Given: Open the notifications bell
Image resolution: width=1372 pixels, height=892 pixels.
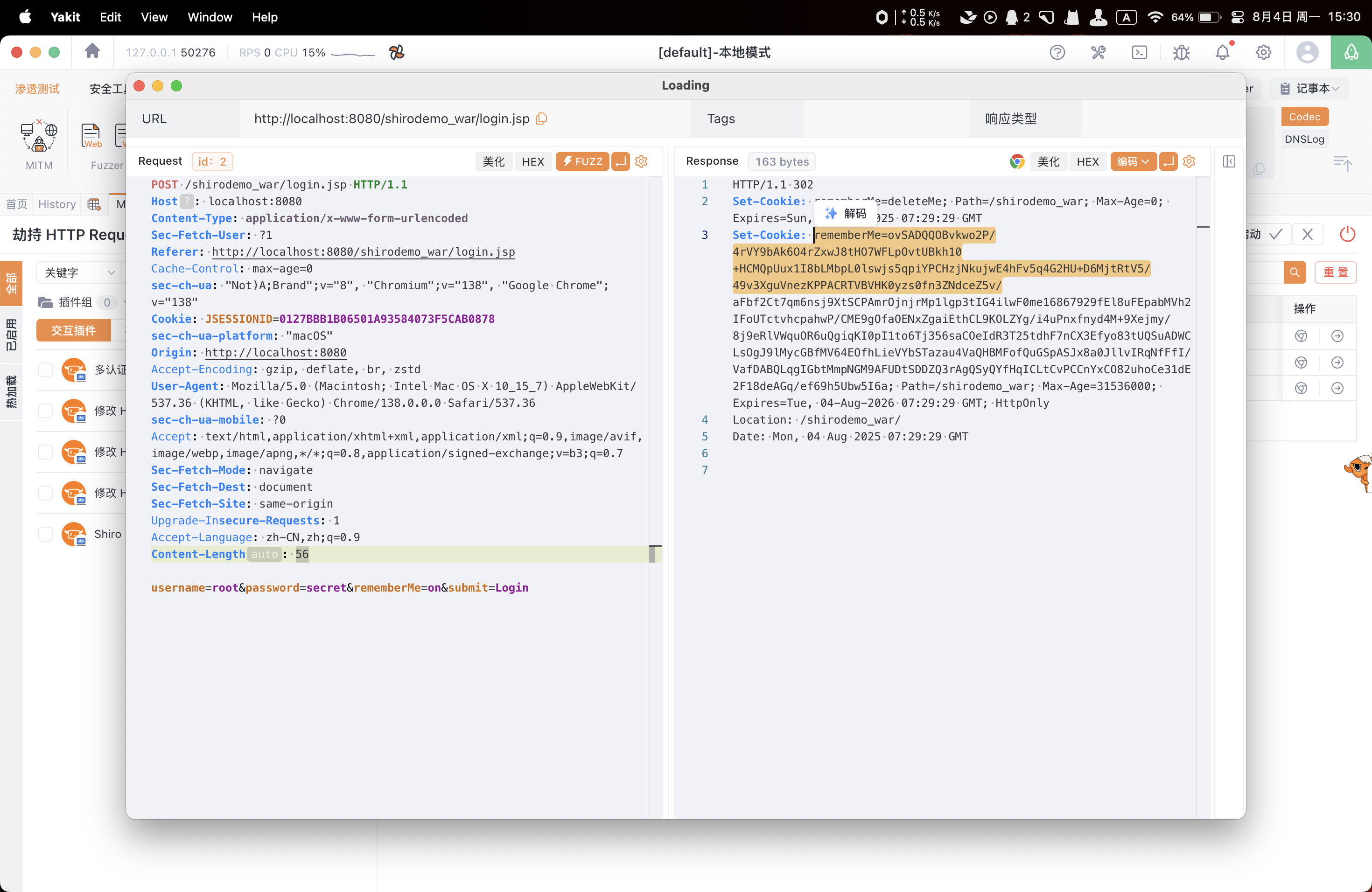Looking at the screenshot, I should point(1222,52).
